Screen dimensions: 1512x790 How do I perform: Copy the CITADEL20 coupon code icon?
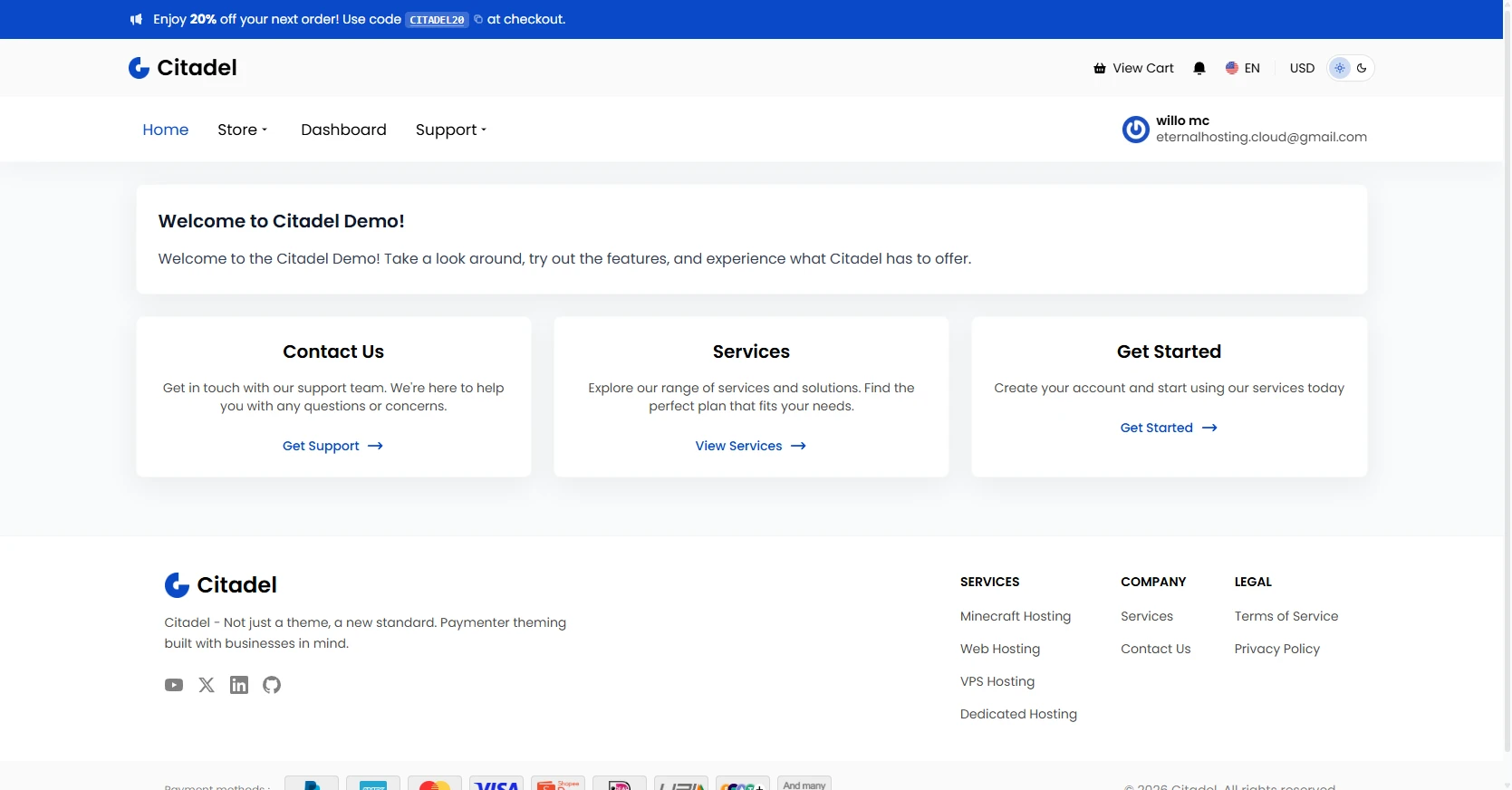tap(478, 19)
